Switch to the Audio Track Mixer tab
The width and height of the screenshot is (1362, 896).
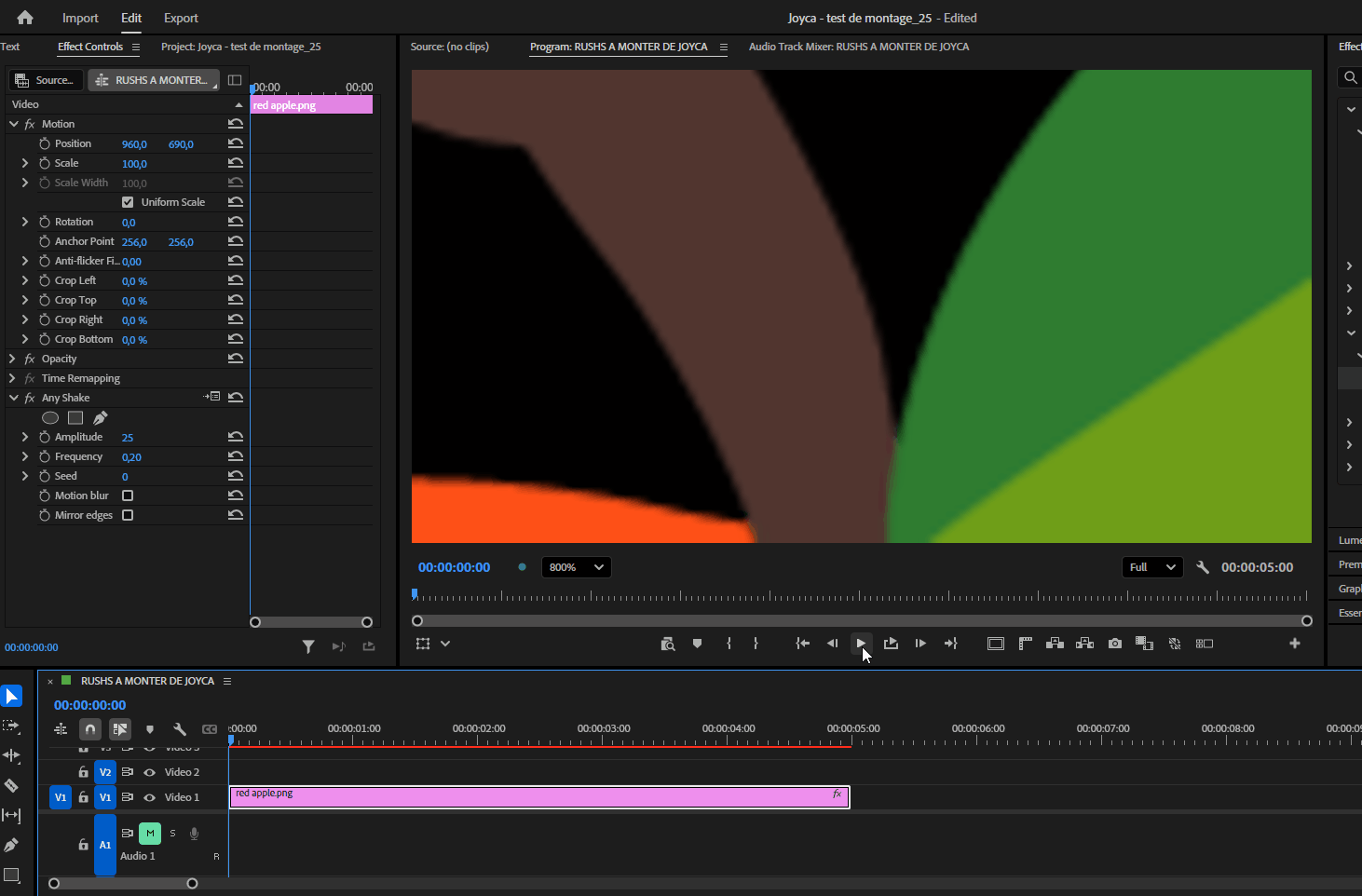(x=859, y=47)
